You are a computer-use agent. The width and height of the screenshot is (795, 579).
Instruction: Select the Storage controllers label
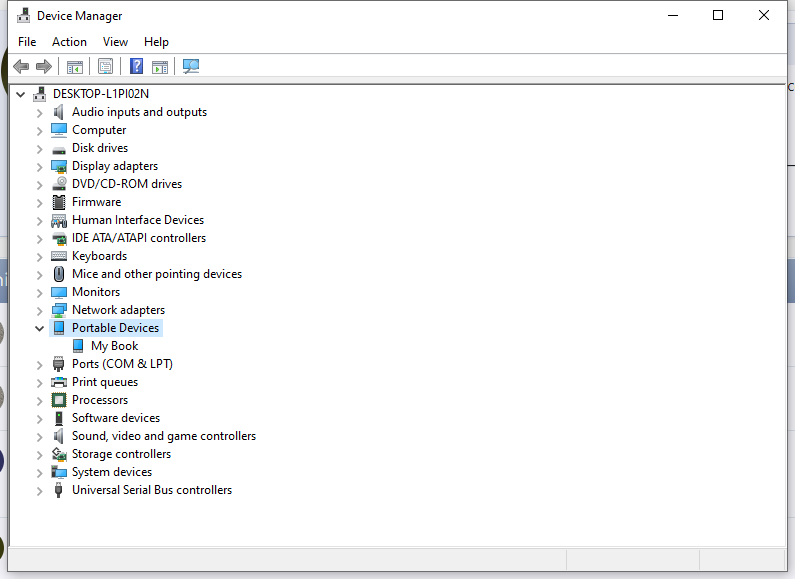click(121, 454)
